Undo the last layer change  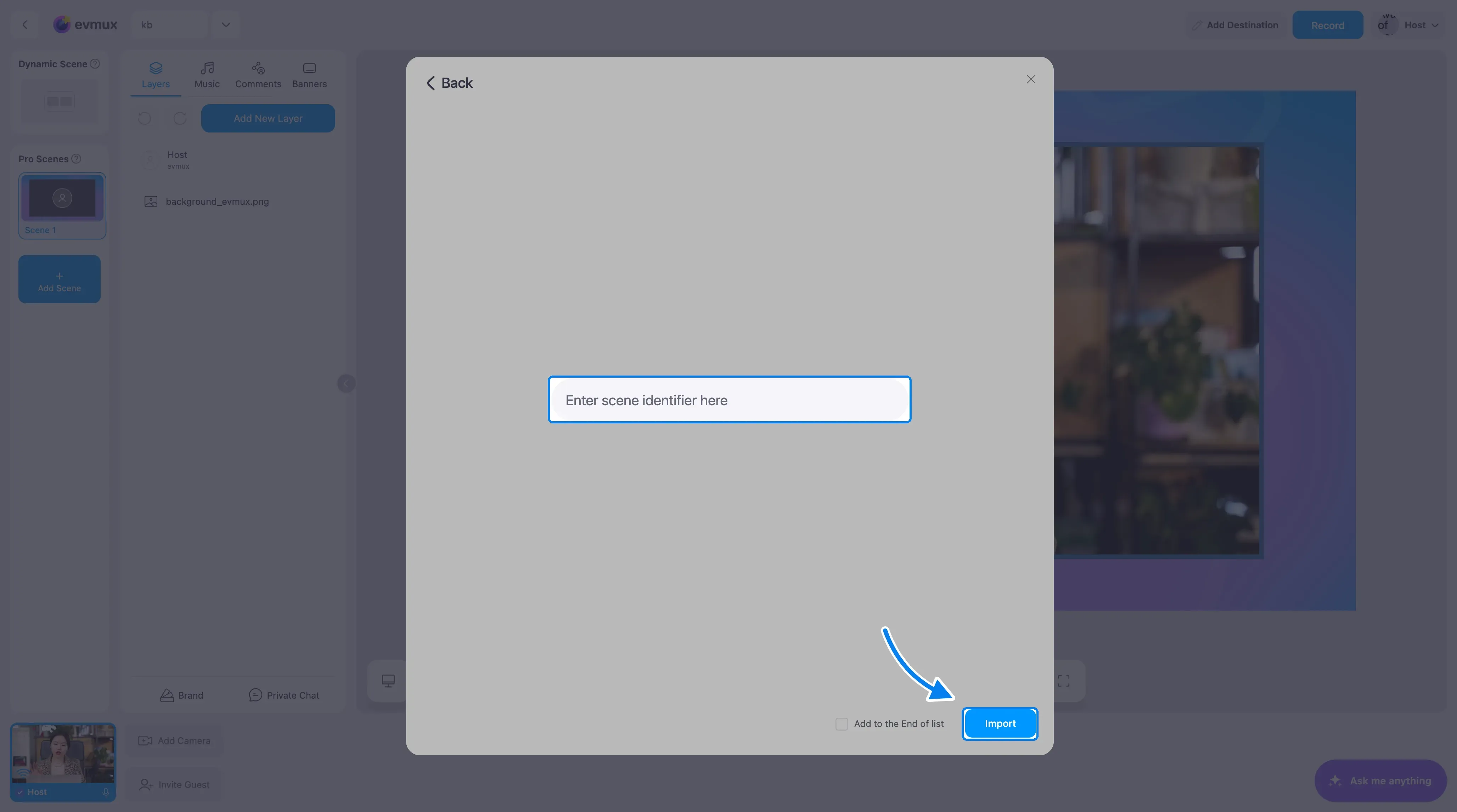pos(145,118)
